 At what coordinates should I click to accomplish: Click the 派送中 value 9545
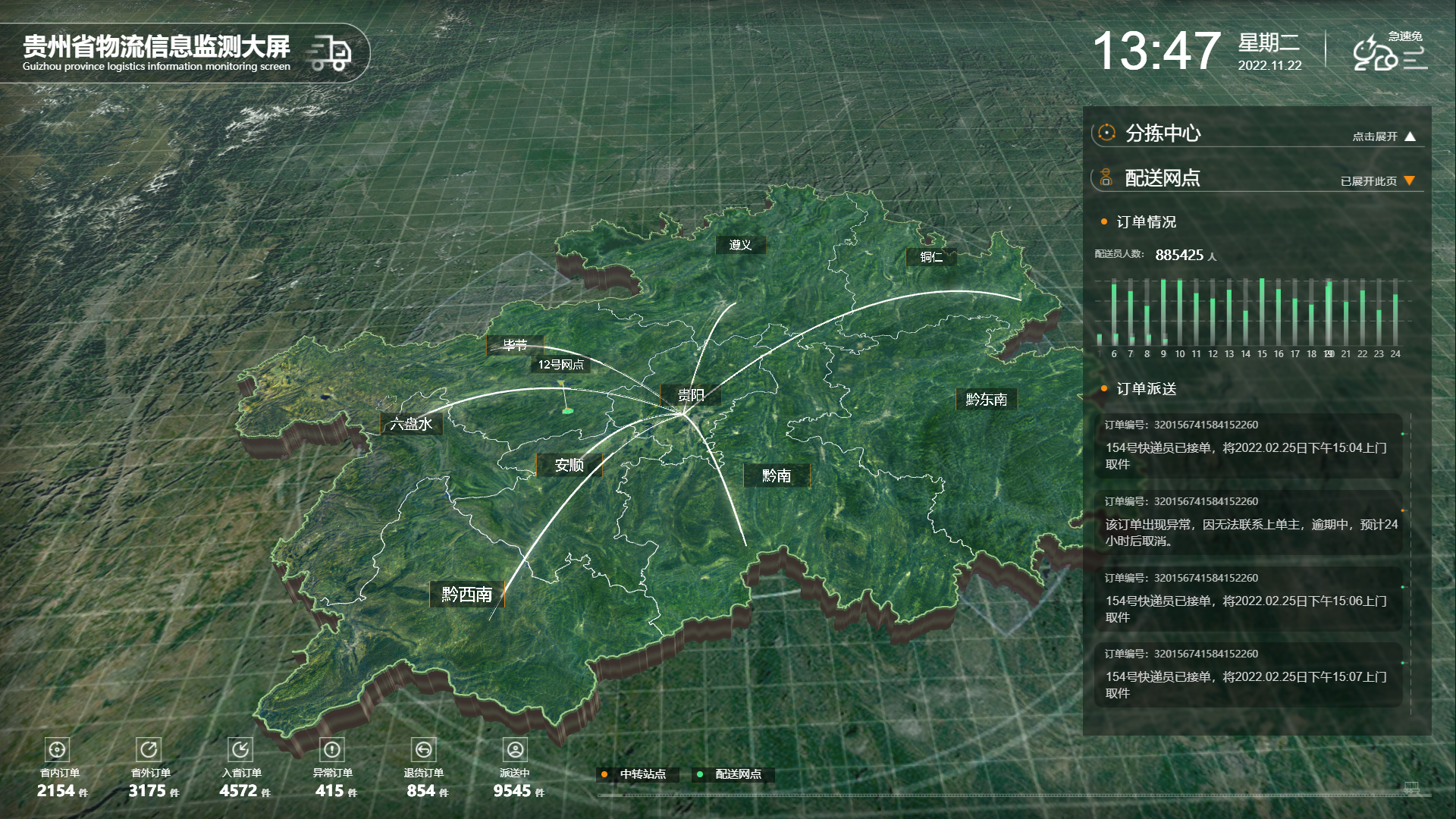coord(513,791)
